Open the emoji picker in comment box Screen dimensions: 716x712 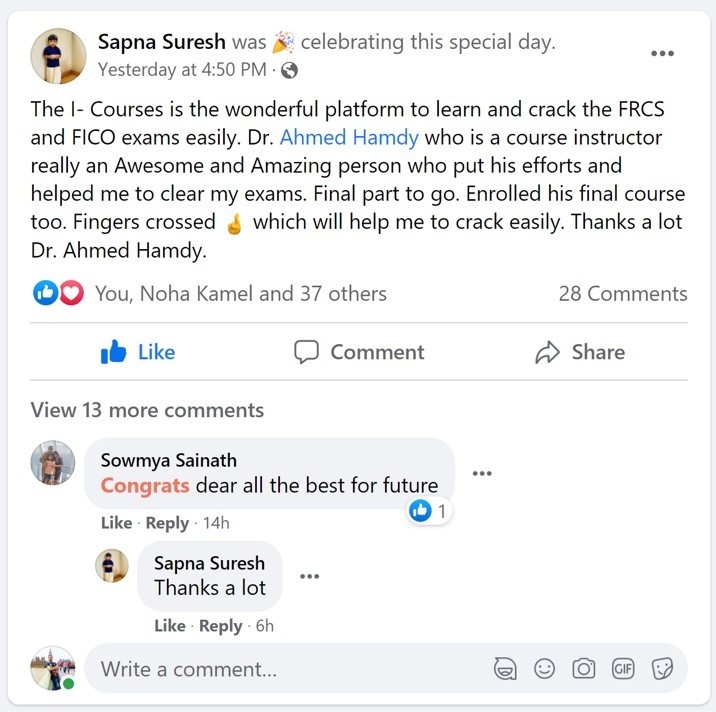pos(545,669)
